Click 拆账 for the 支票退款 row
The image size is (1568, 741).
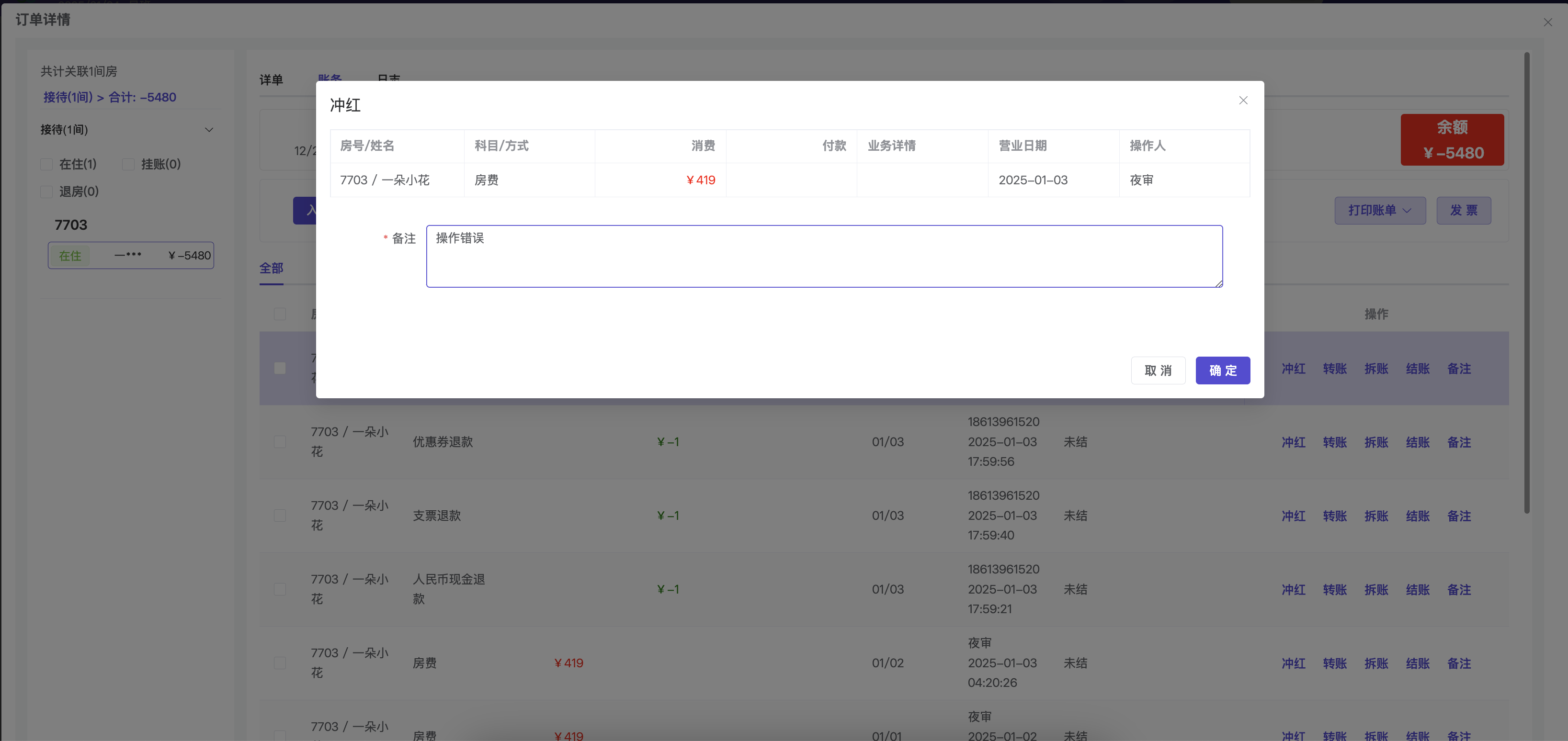click(x=1376, y=516)
